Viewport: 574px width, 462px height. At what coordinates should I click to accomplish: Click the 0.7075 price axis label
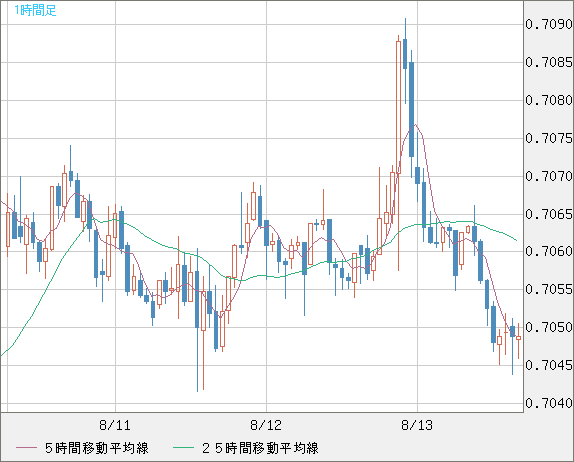549,138
